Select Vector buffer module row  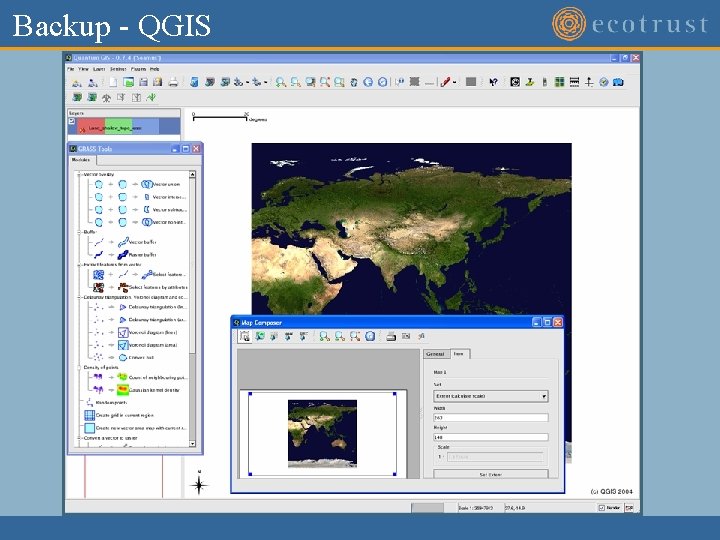tap(123, 242)
